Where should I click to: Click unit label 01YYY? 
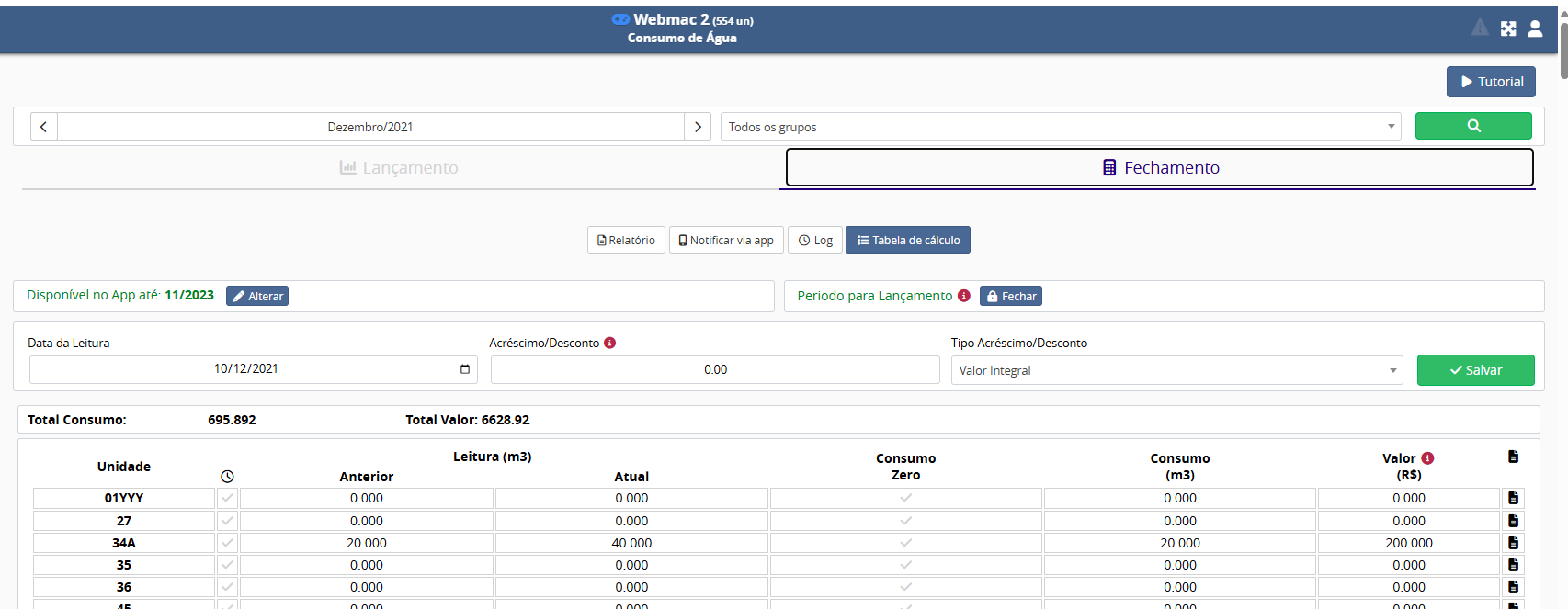[124, 498]
